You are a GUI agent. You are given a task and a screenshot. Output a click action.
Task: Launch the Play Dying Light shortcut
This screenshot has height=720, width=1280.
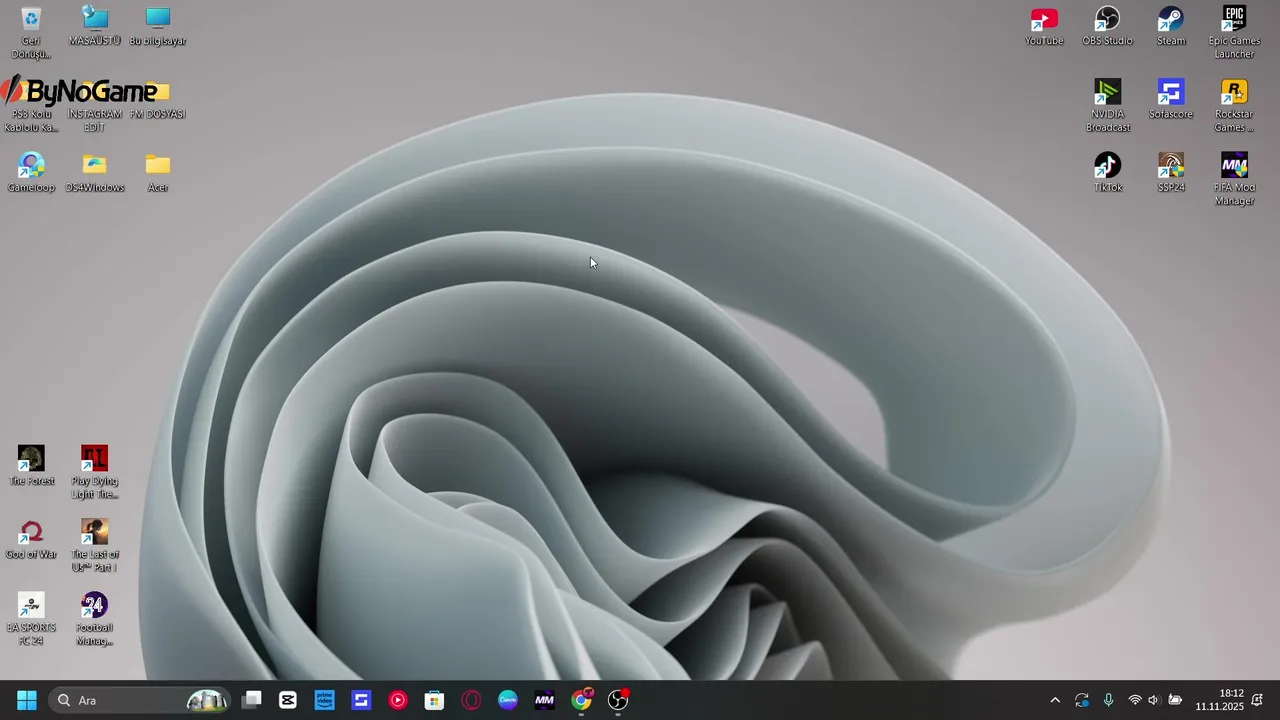point(95,472)
